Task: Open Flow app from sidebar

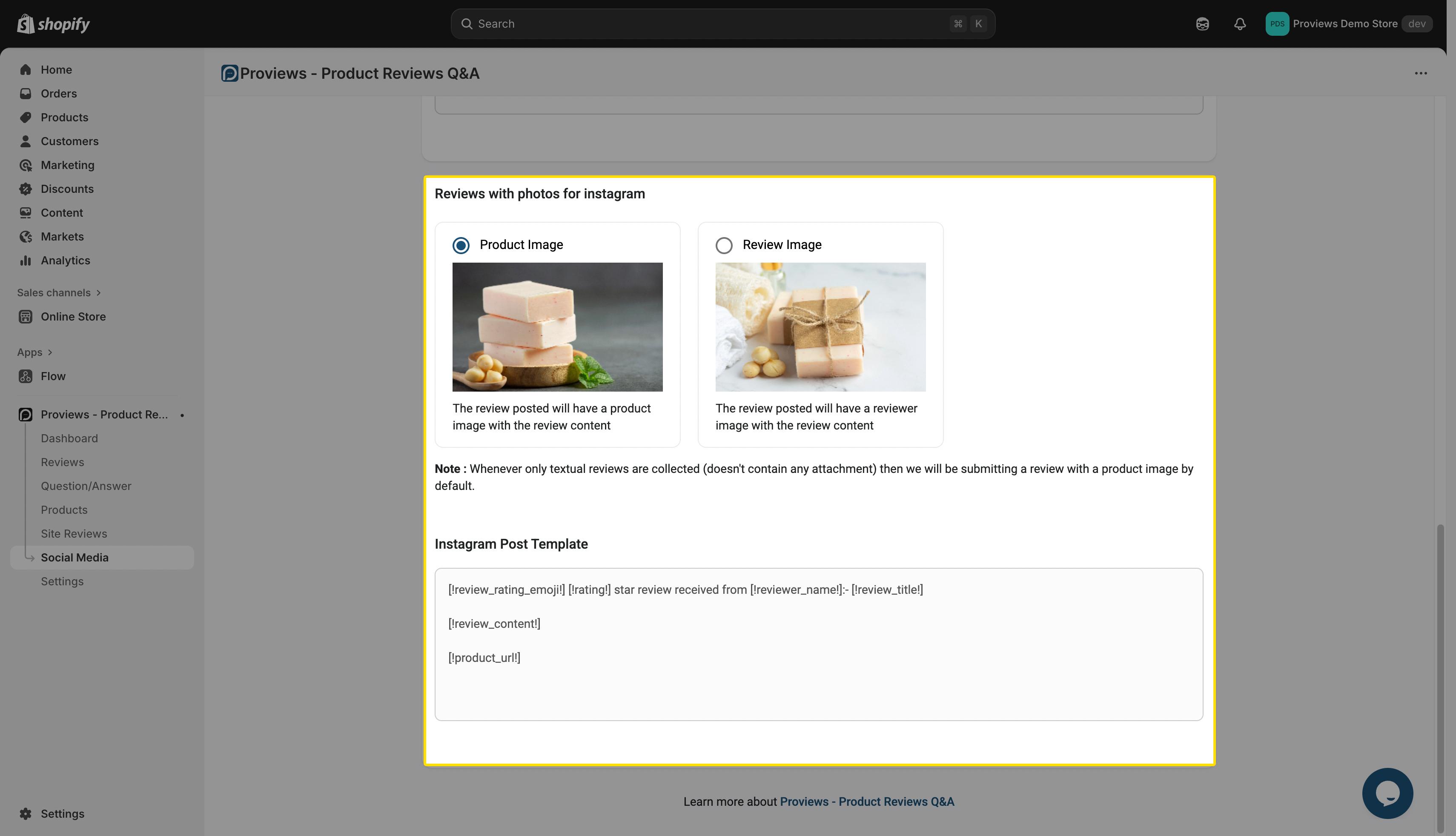Action: click(53, 376)
